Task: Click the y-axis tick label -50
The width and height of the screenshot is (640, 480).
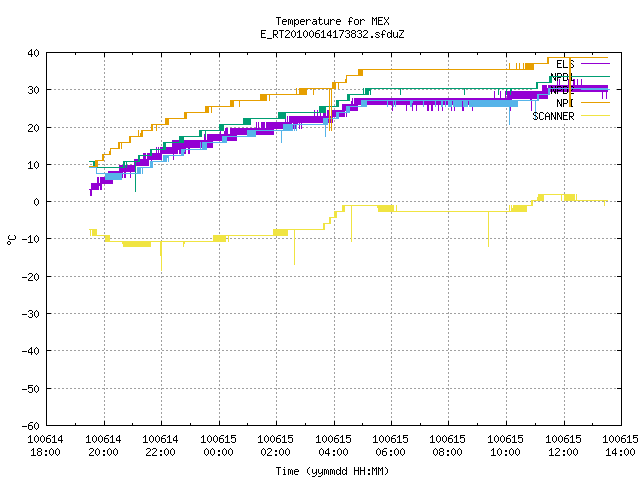Action: click(x=31, y=389)
